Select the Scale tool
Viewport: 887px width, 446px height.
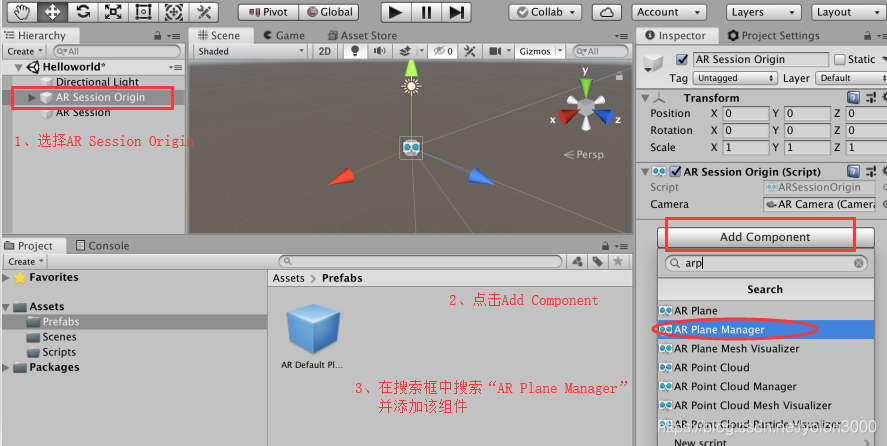click(x=113, y=12)
